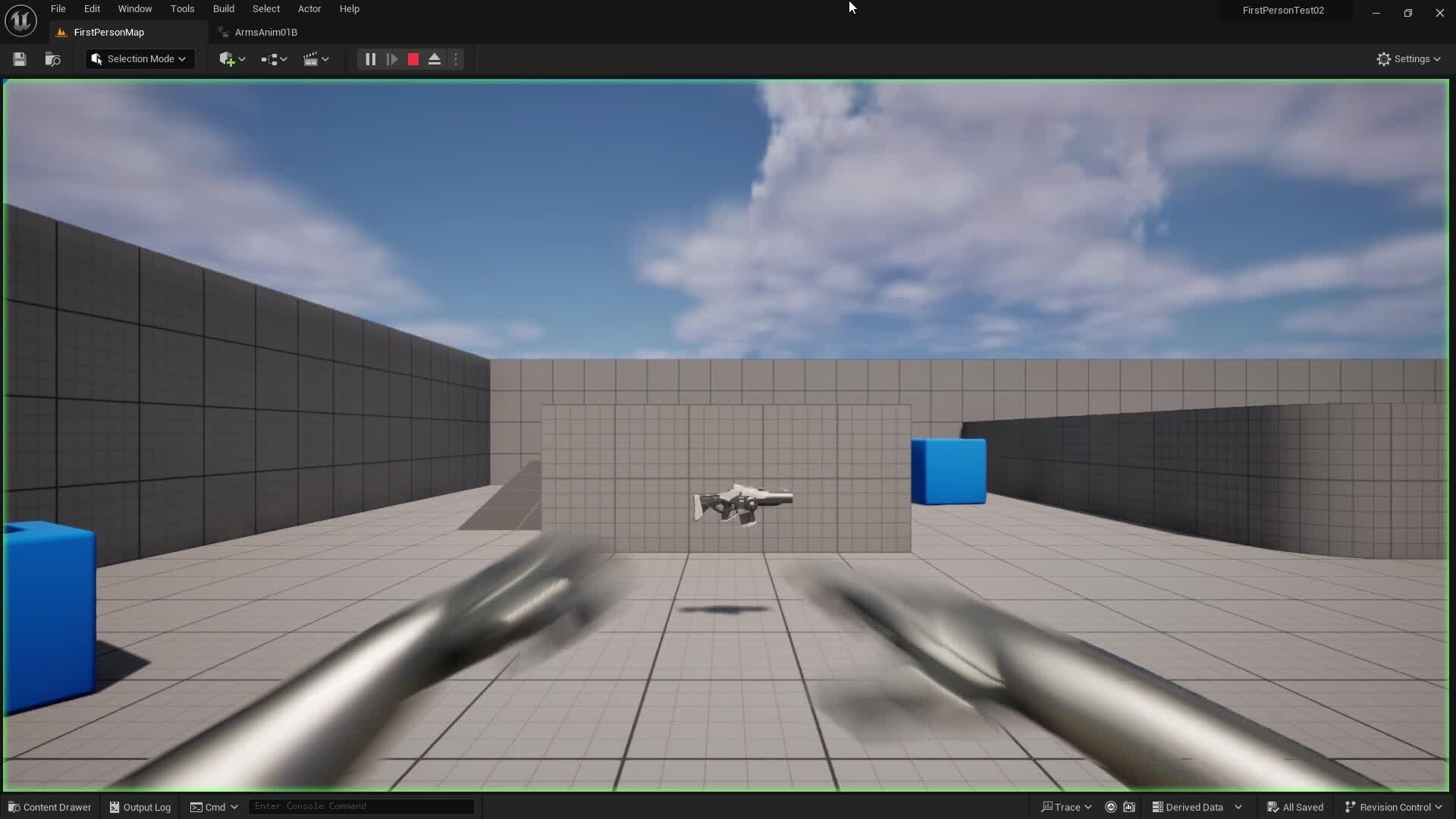Viewport: 1456px width, 819px height.
Task: Stop the running play session
Action: (x=413, y=59)
